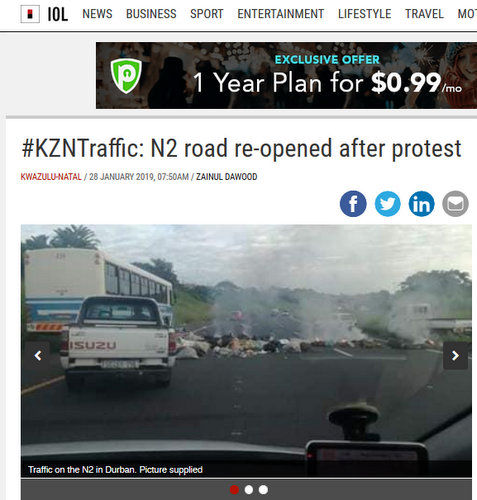Click the PureVPN shield logo in ad
Viewport: 477px width, 500px height.
(x=126, y=75)
